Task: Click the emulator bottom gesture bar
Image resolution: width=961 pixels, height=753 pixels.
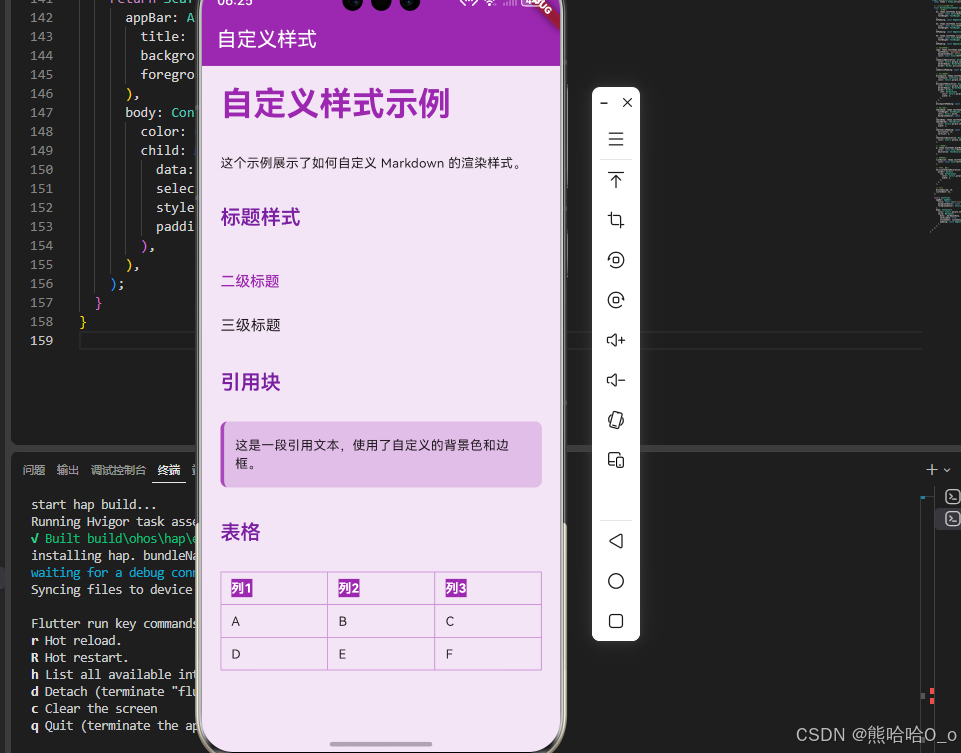Action: pos(381,744)
